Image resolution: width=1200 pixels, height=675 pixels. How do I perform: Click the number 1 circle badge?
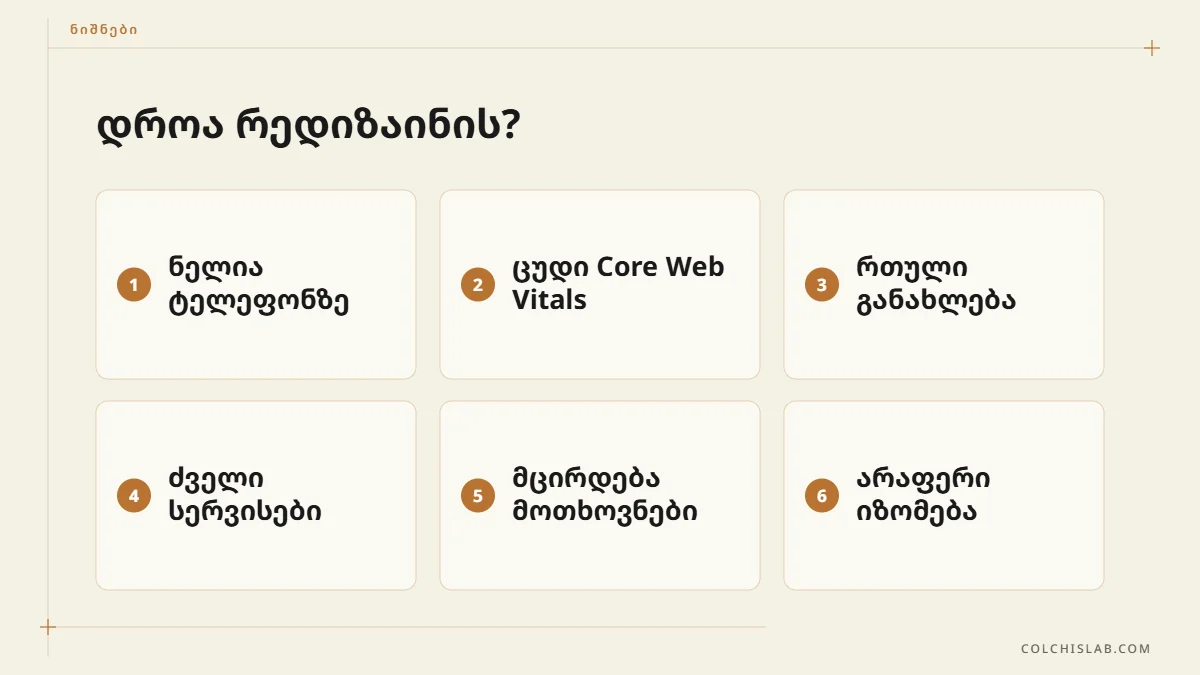coord(134,285)
